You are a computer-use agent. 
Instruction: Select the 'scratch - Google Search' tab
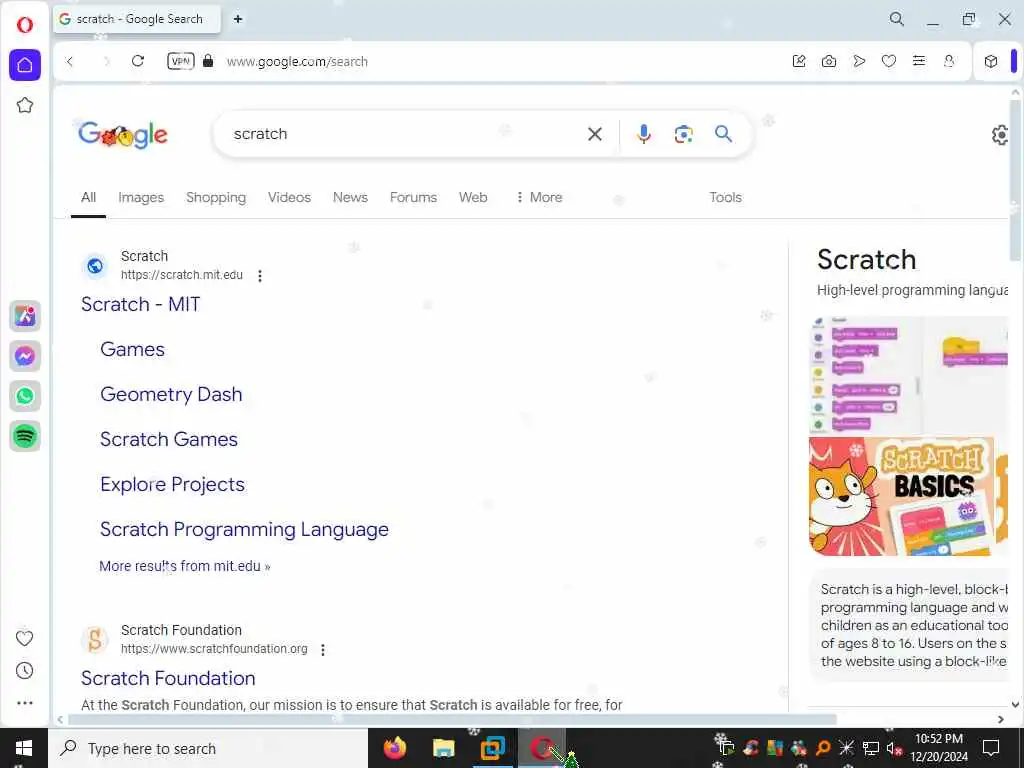pyautogui.click(x=136, y=19)
